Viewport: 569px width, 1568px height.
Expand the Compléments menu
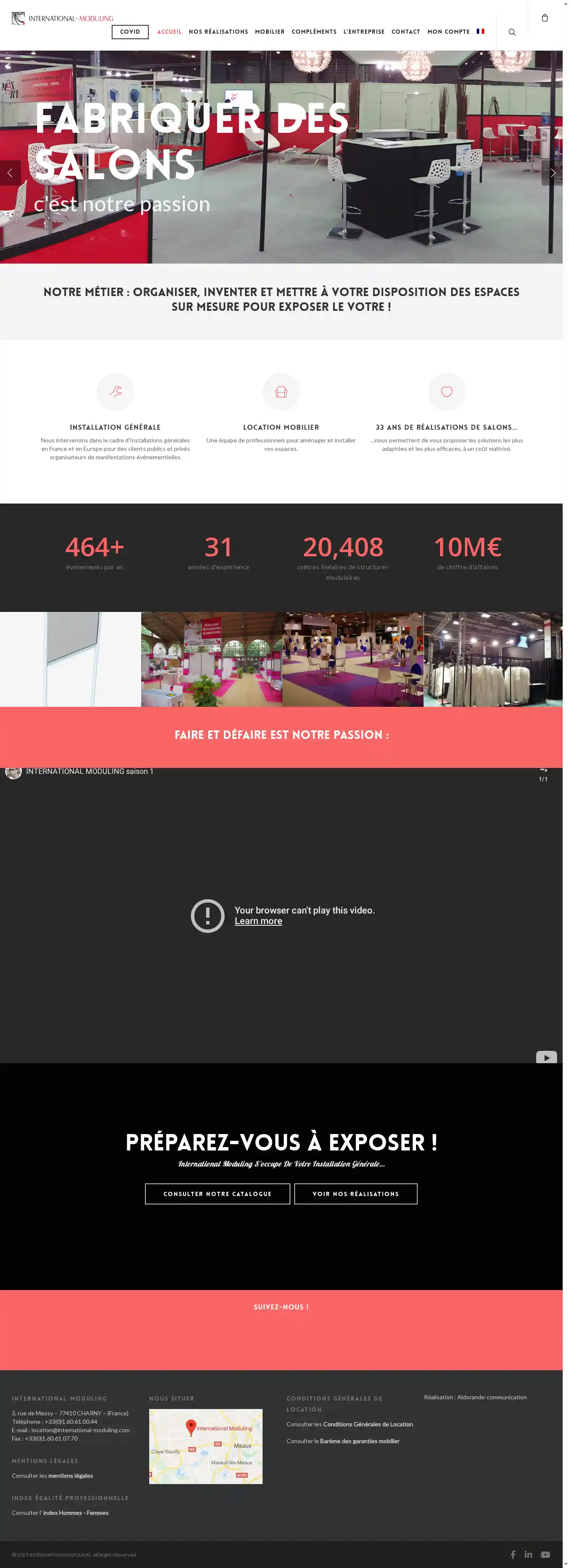[x=314, y=32]
